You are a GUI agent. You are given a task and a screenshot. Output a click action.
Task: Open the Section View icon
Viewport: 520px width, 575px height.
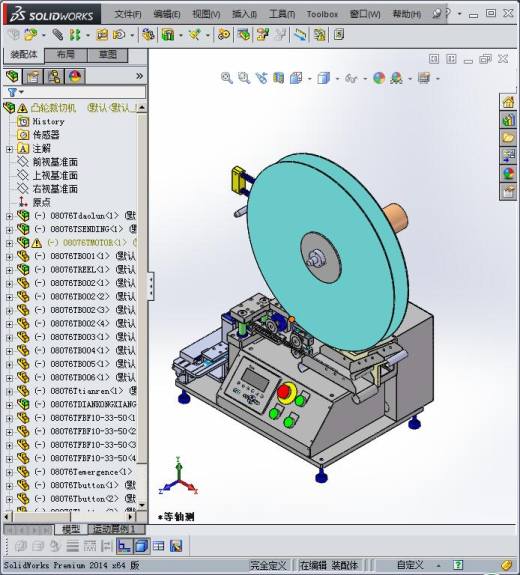click(x=278, y=78)
